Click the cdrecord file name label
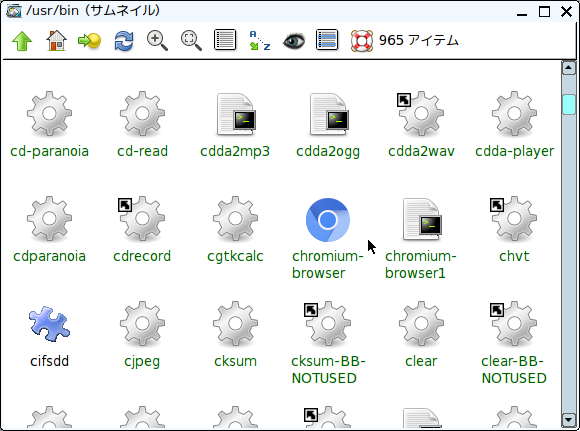This screenshot has width=580, height=431. pos(142,256)
